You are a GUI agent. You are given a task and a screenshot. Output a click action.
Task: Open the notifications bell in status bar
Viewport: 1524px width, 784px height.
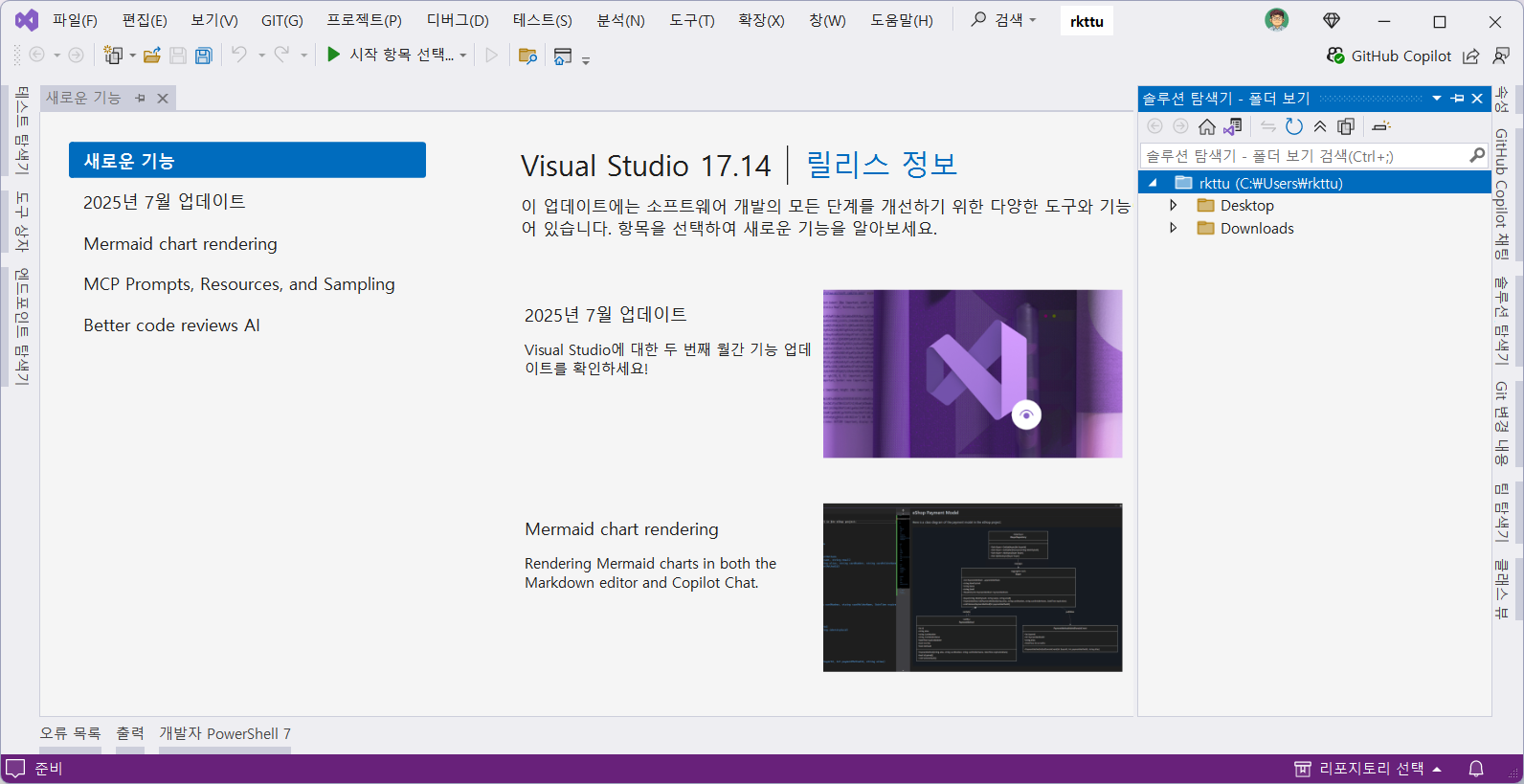coord(1476,769)
